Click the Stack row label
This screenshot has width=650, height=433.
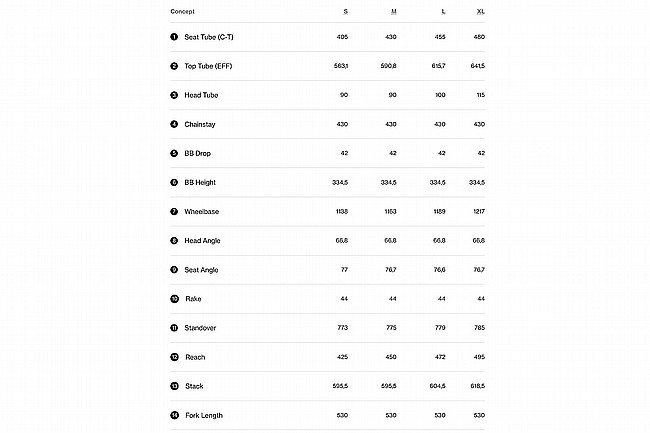point(194,386)
